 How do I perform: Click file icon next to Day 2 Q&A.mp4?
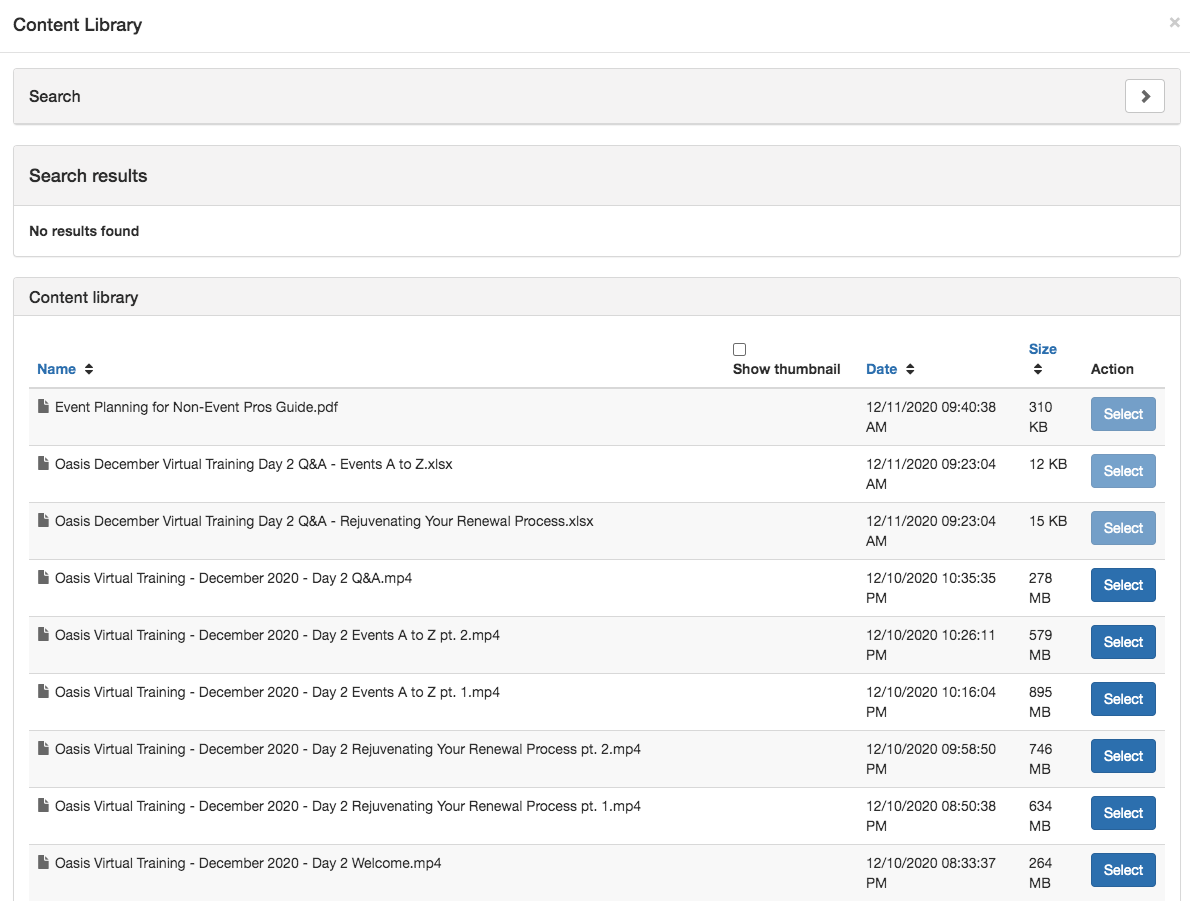tap(43, 578)
